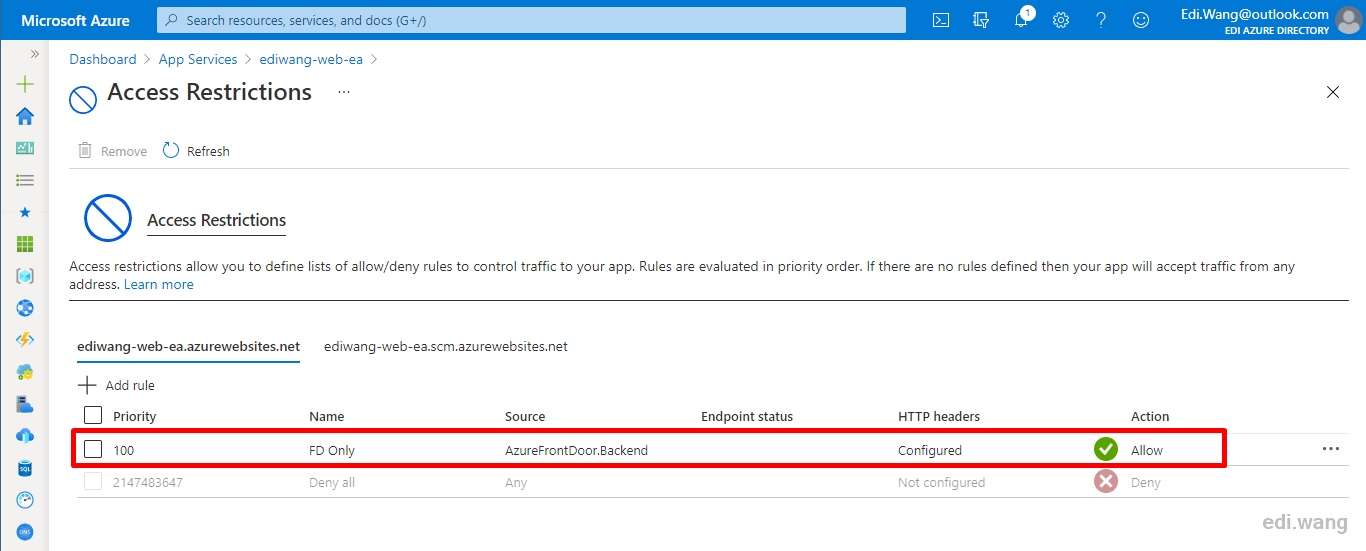
Task: Open Function App lightning bolt icon
Action: pyautogui.click(x=25, y=340)
